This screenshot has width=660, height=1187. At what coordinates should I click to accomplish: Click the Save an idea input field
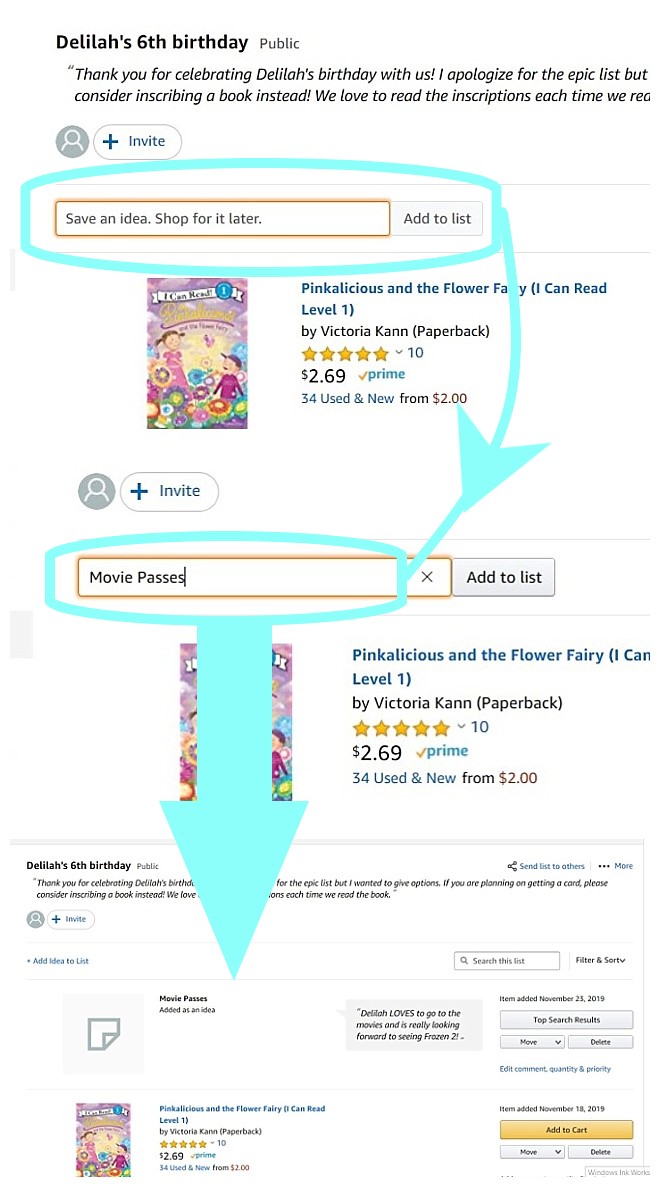click(222, 218)
